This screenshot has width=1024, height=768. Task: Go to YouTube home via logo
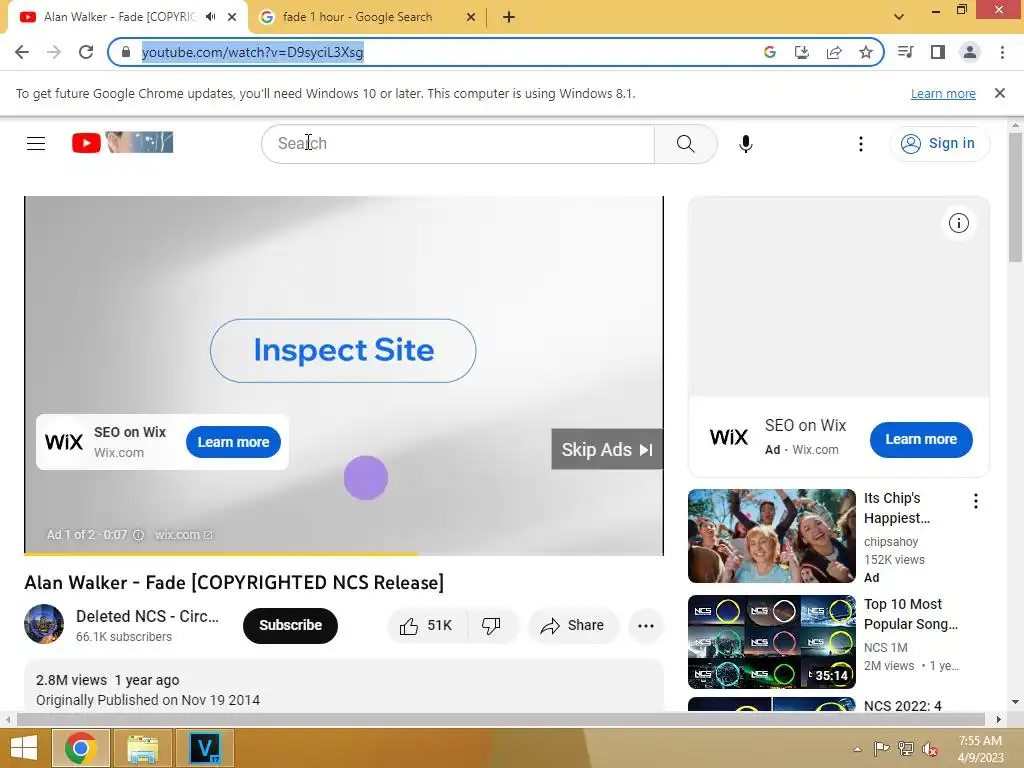pos(122,142)
